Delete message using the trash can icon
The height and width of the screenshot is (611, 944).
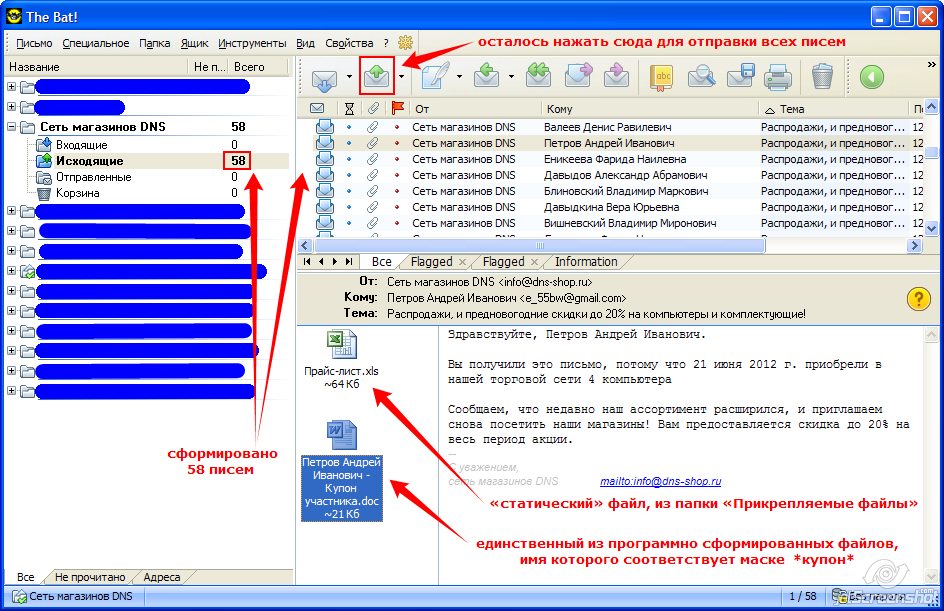click(x=822, y=76)
